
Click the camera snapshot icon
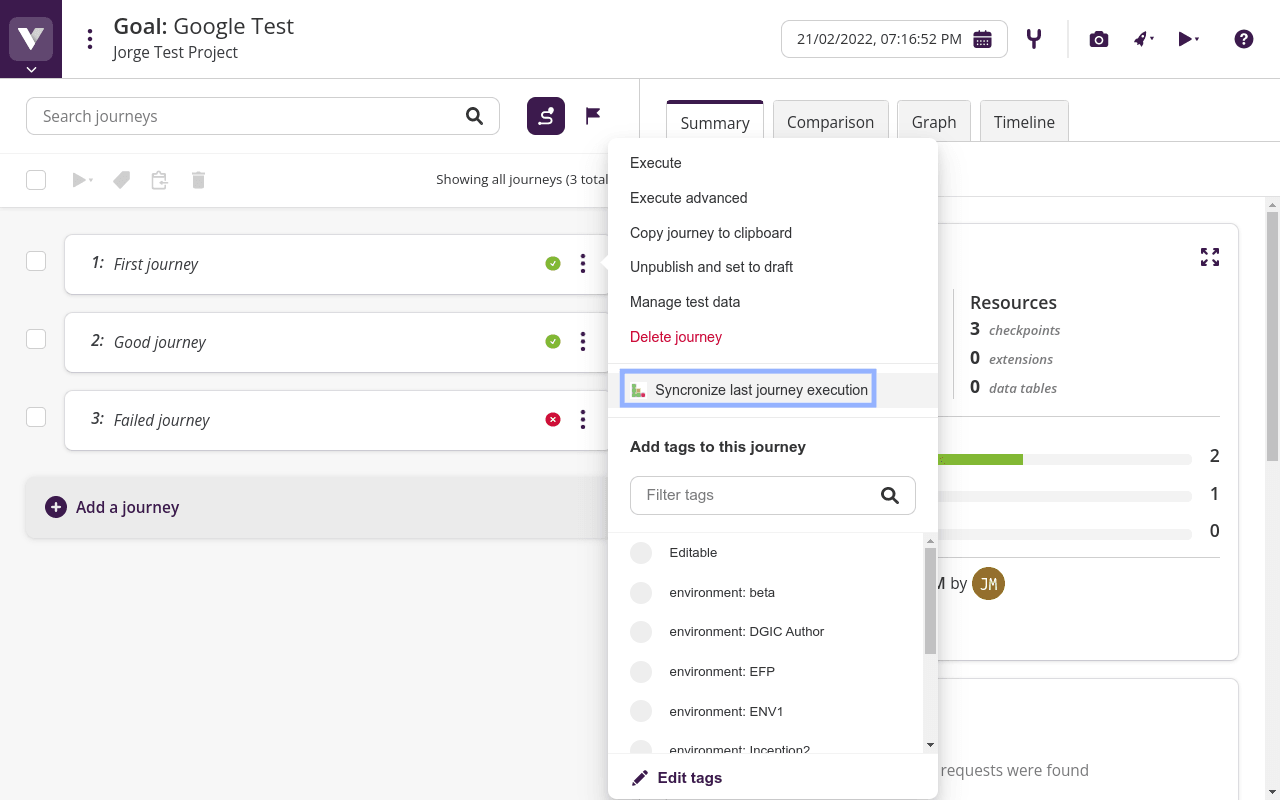(1098, 39)
